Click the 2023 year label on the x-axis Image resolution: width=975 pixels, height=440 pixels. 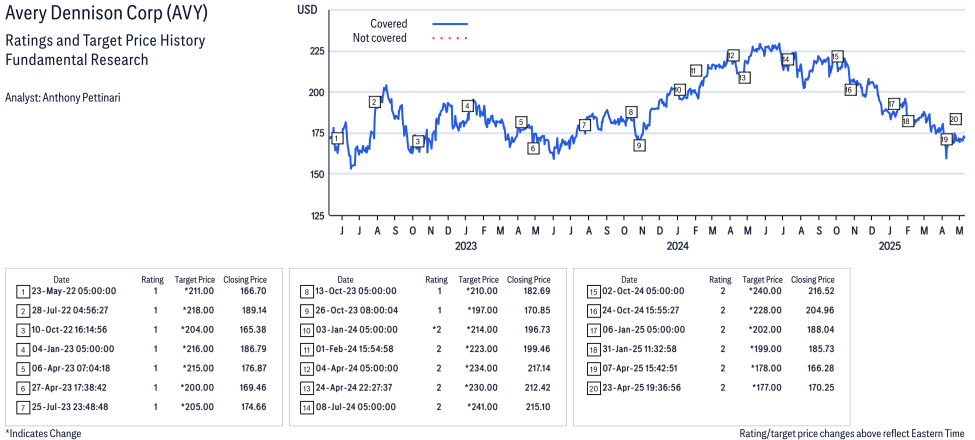(x=466, y=245)
